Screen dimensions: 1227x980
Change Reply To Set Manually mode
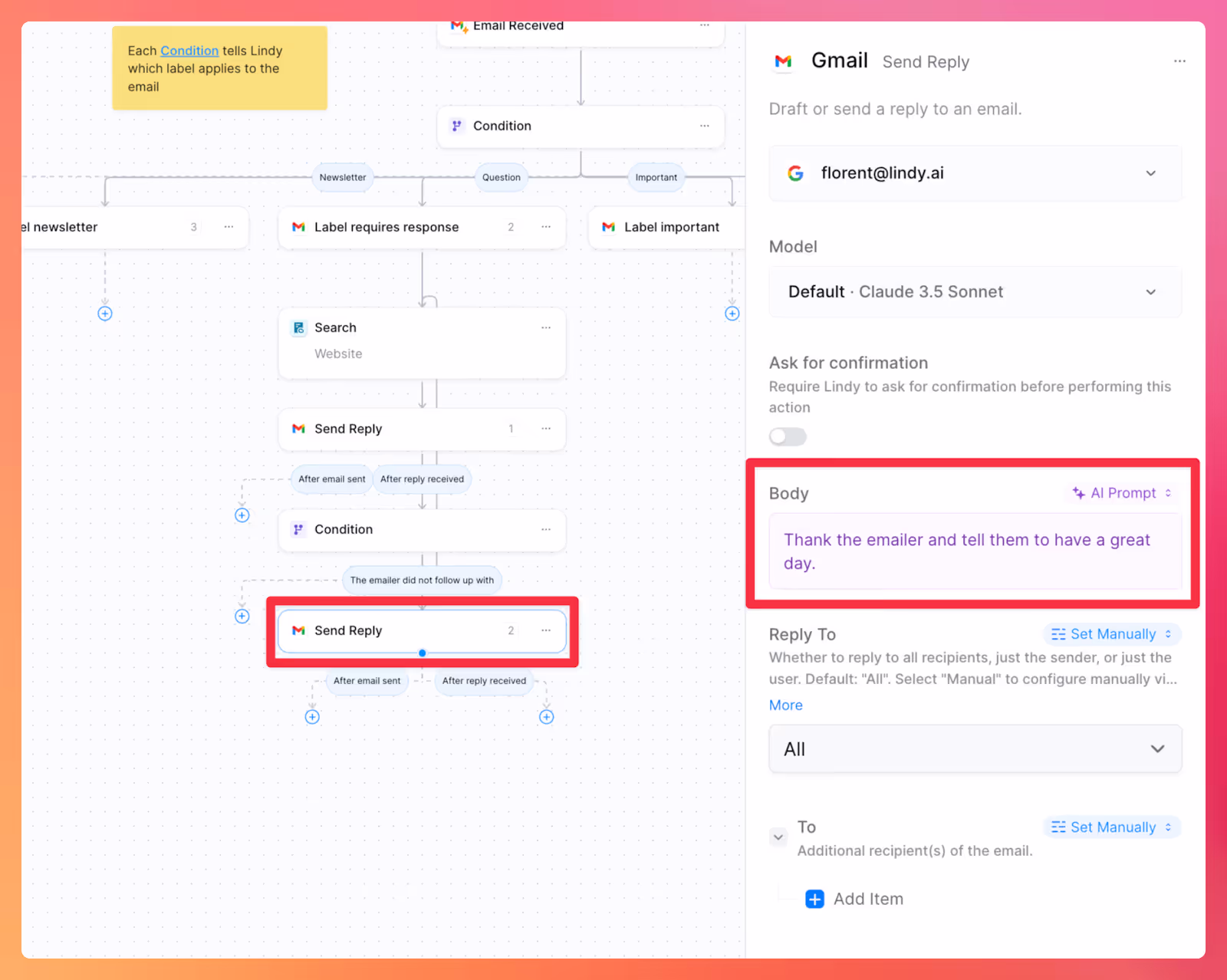1112,634
